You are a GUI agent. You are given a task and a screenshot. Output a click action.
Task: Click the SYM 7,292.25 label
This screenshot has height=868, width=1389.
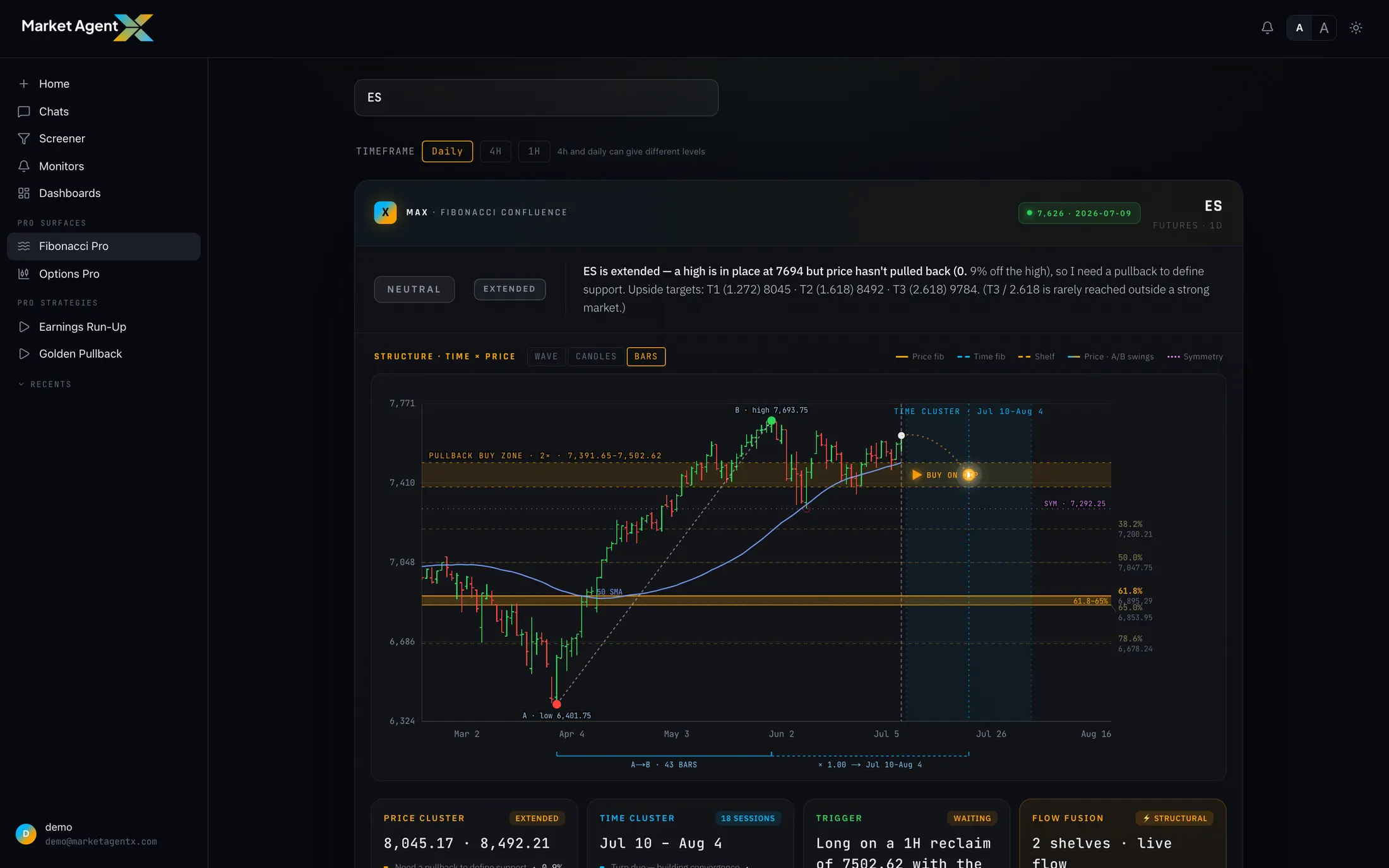click(1075, 504)
